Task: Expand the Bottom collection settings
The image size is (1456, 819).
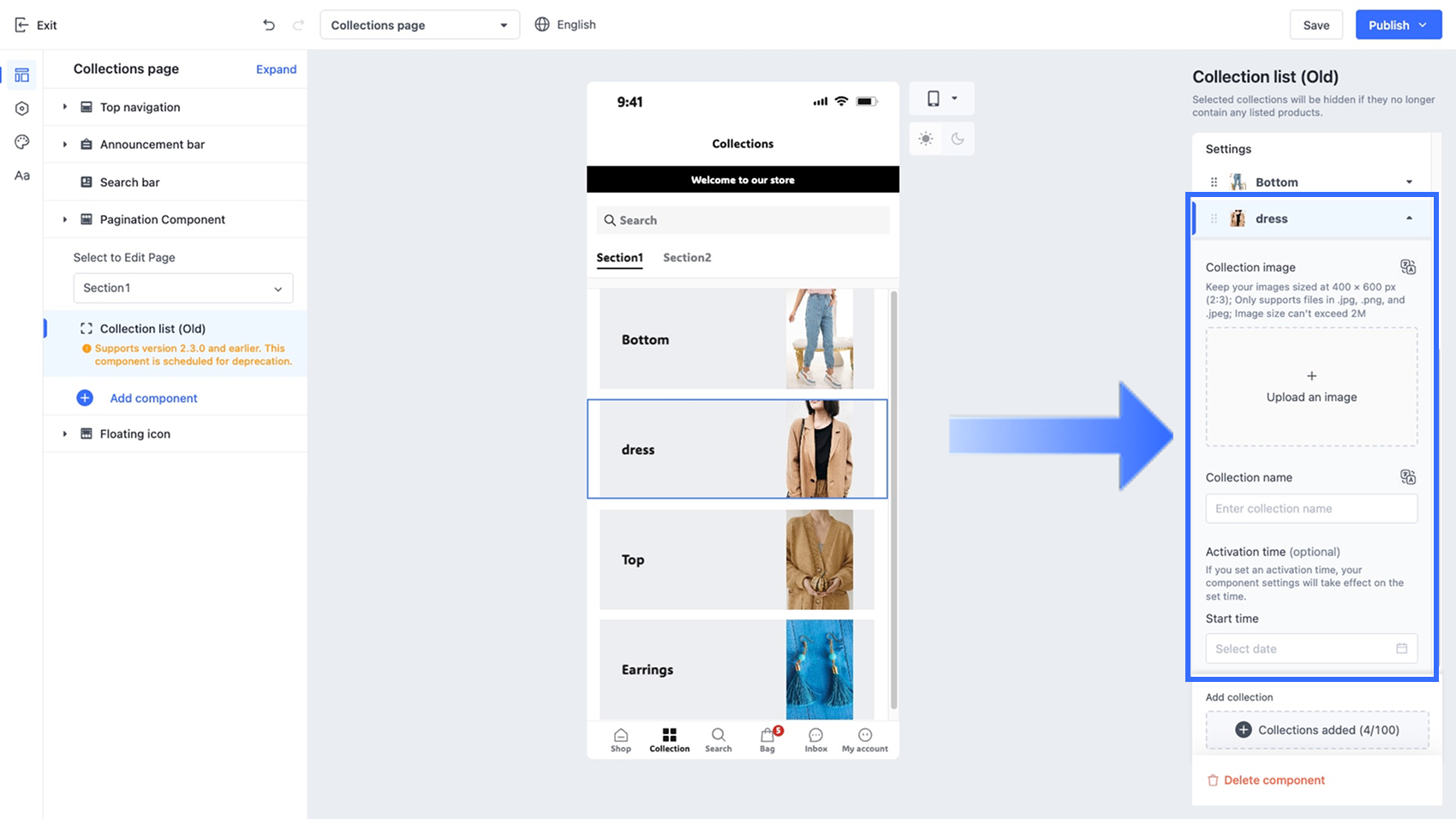Action: coord(1409,182)
